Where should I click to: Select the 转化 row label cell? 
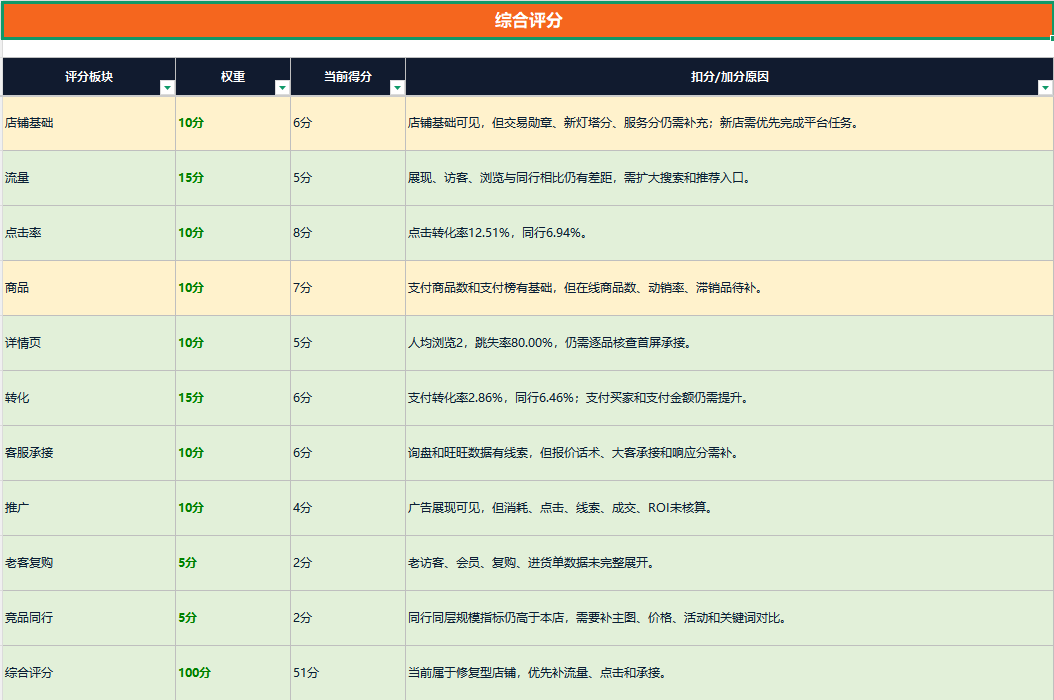[x=89, y=398]
